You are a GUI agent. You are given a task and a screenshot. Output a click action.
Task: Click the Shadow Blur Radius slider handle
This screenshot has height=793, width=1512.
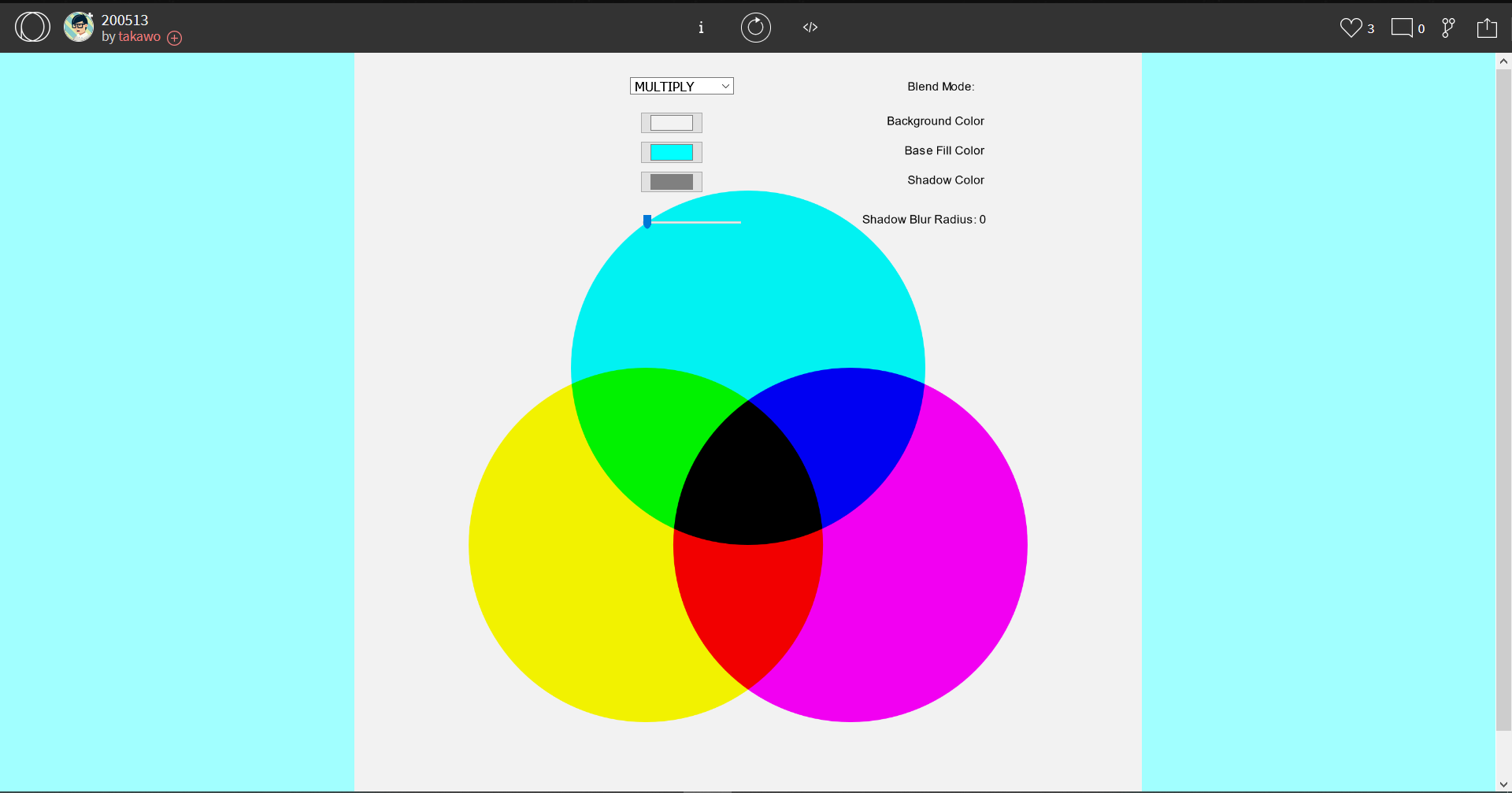click(x=647, y=222)
